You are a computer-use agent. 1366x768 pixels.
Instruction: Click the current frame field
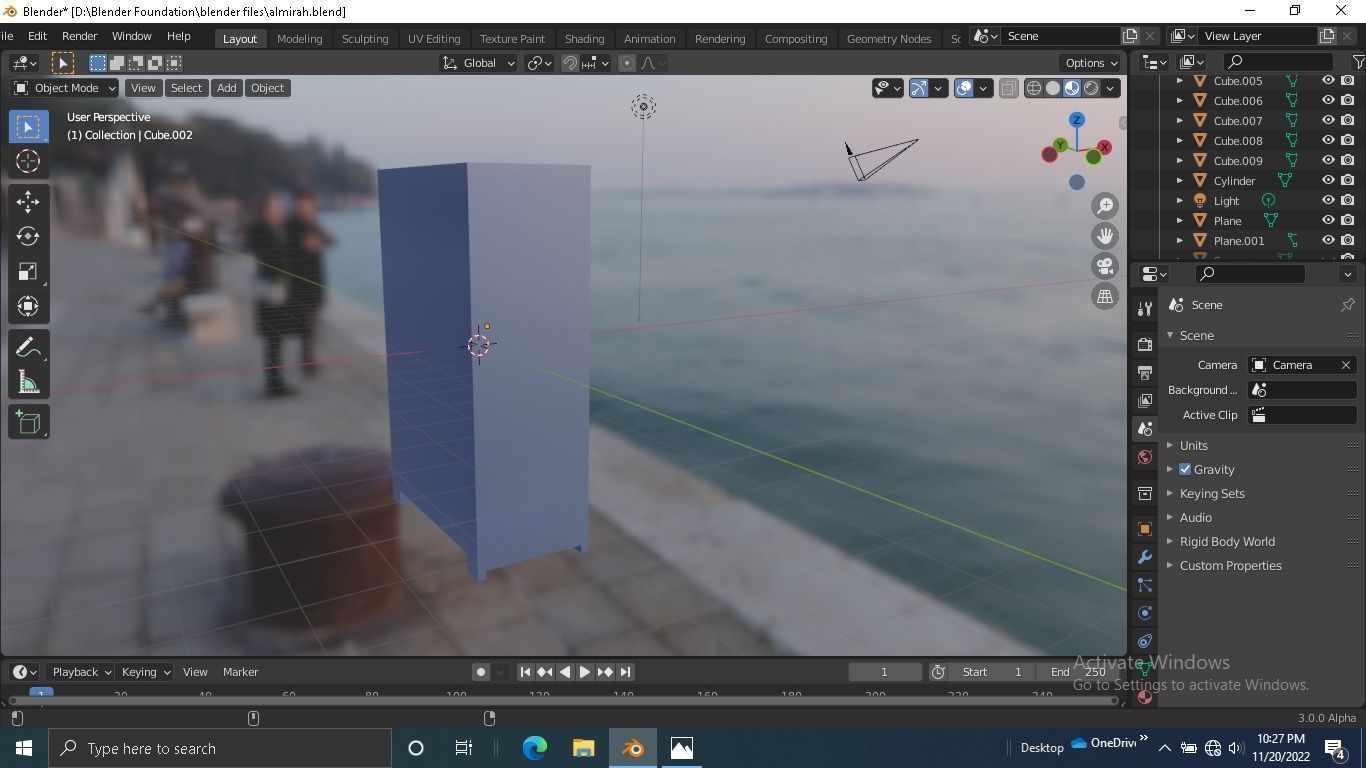click(884, 672)
